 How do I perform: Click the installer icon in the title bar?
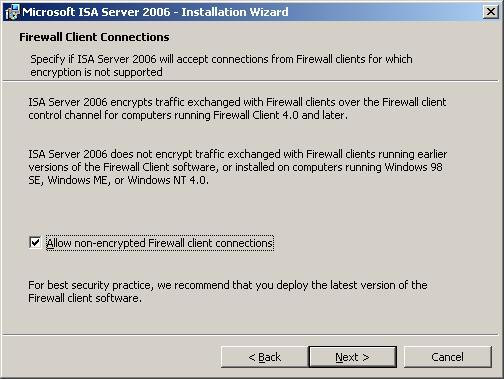13,12
